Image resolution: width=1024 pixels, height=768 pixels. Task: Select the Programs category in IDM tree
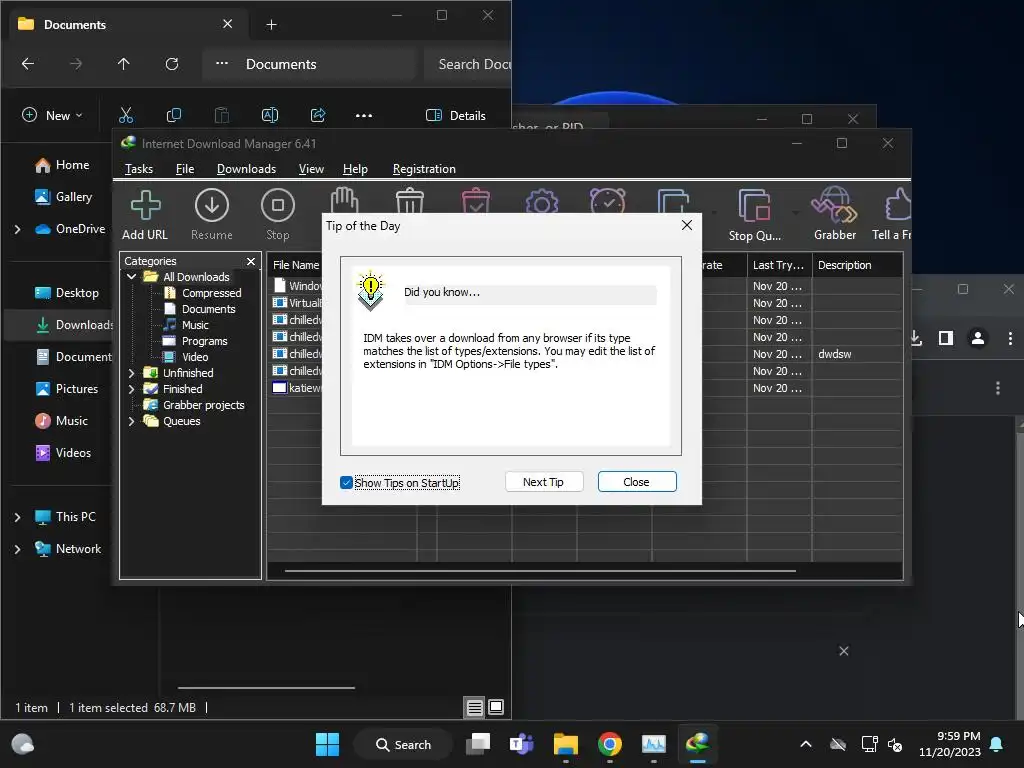204,342
